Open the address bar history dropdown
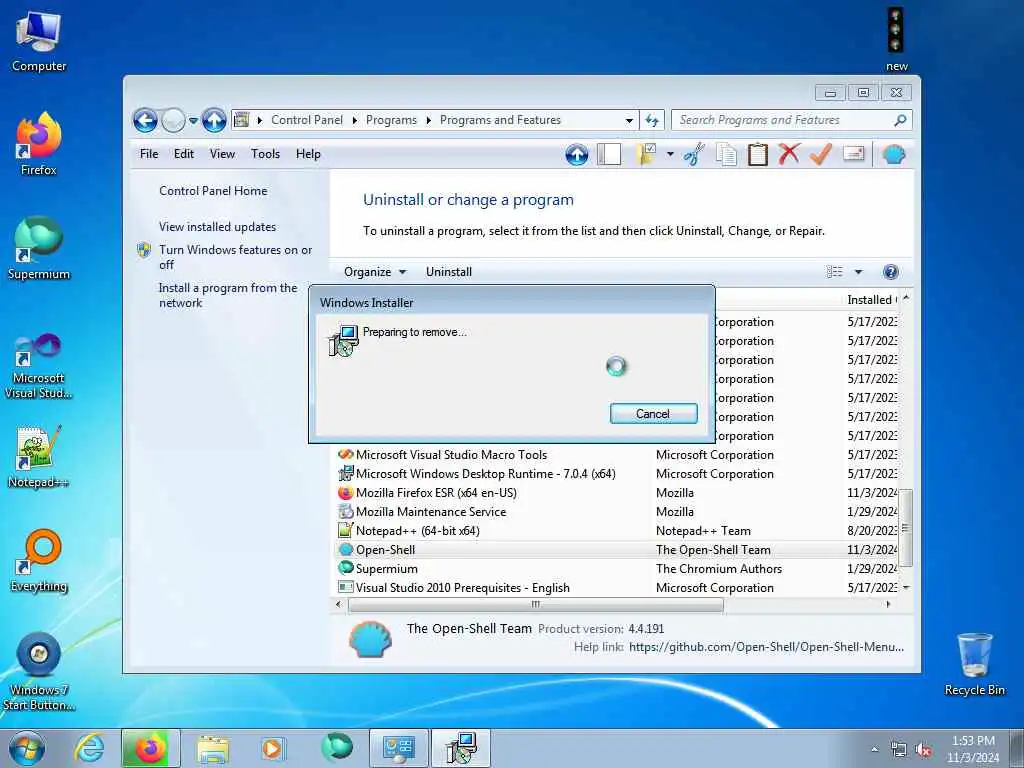 (629, 120)
